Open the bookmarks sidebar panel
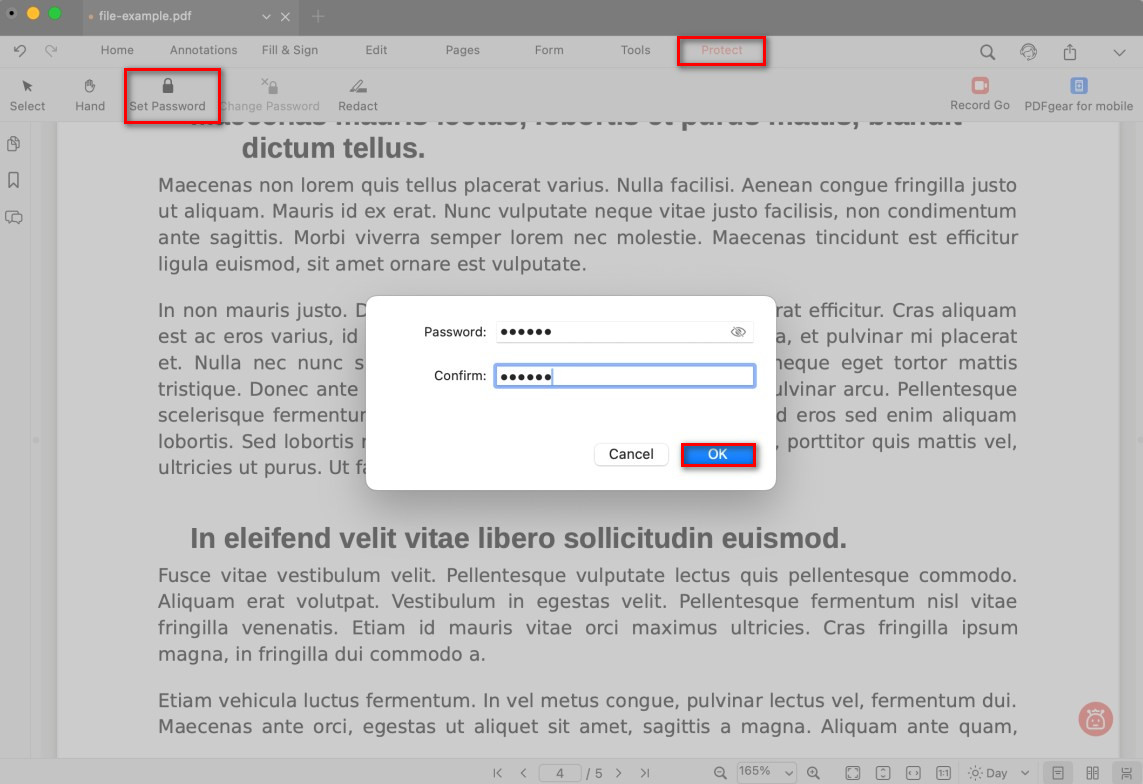 14,180
